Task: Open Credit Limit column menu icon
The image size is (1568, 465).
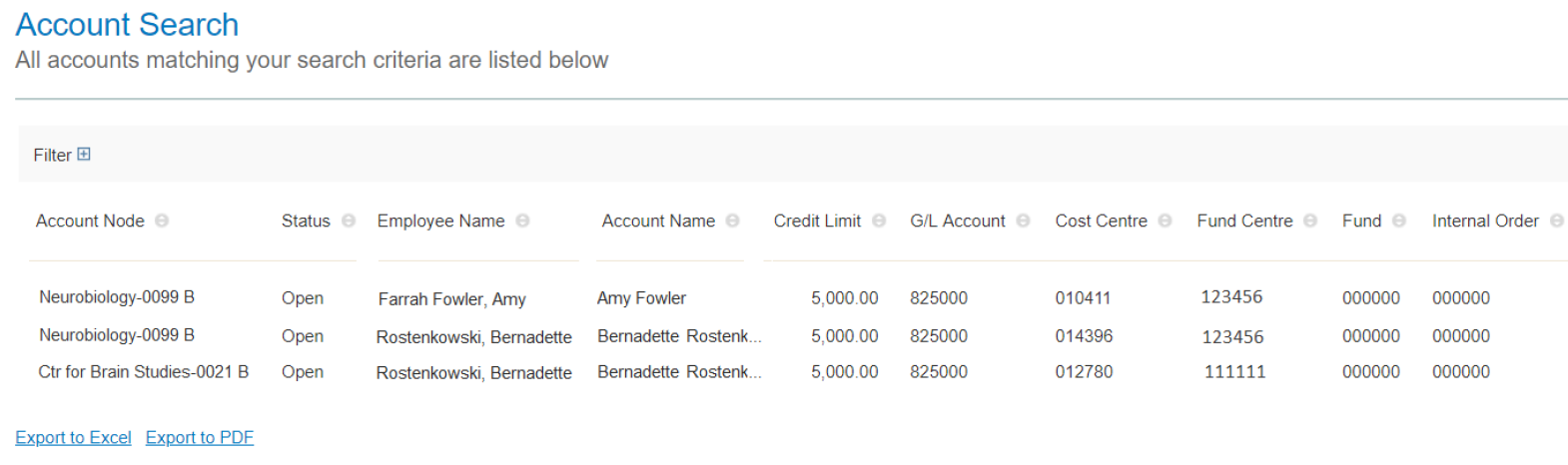Action: (879, 221)
